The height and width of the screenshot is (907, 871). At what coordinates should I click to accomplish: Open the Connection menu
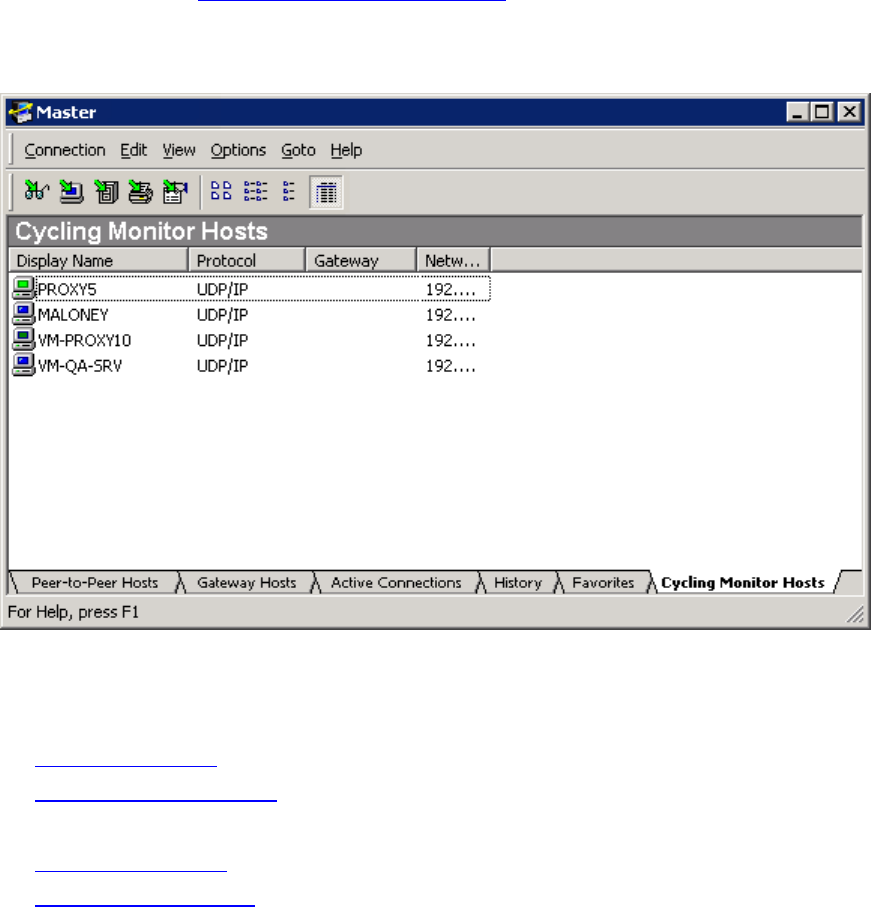(65, 150)
